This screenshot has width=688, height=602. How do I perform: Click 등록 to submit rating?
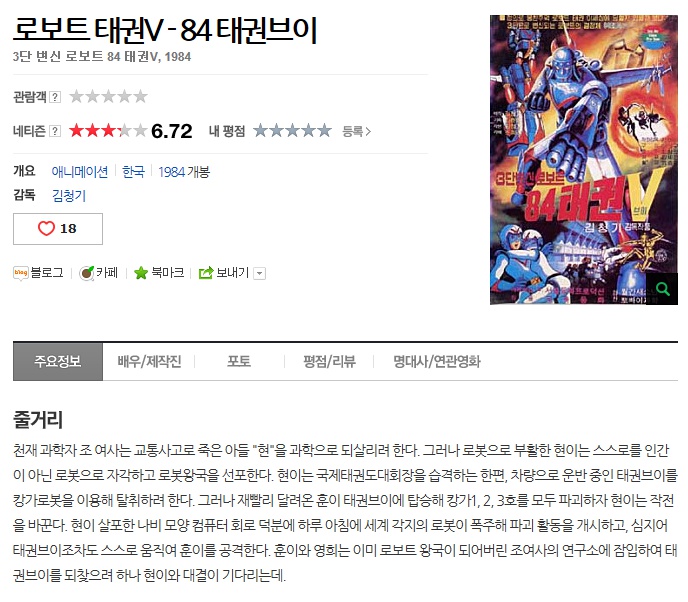356,131
